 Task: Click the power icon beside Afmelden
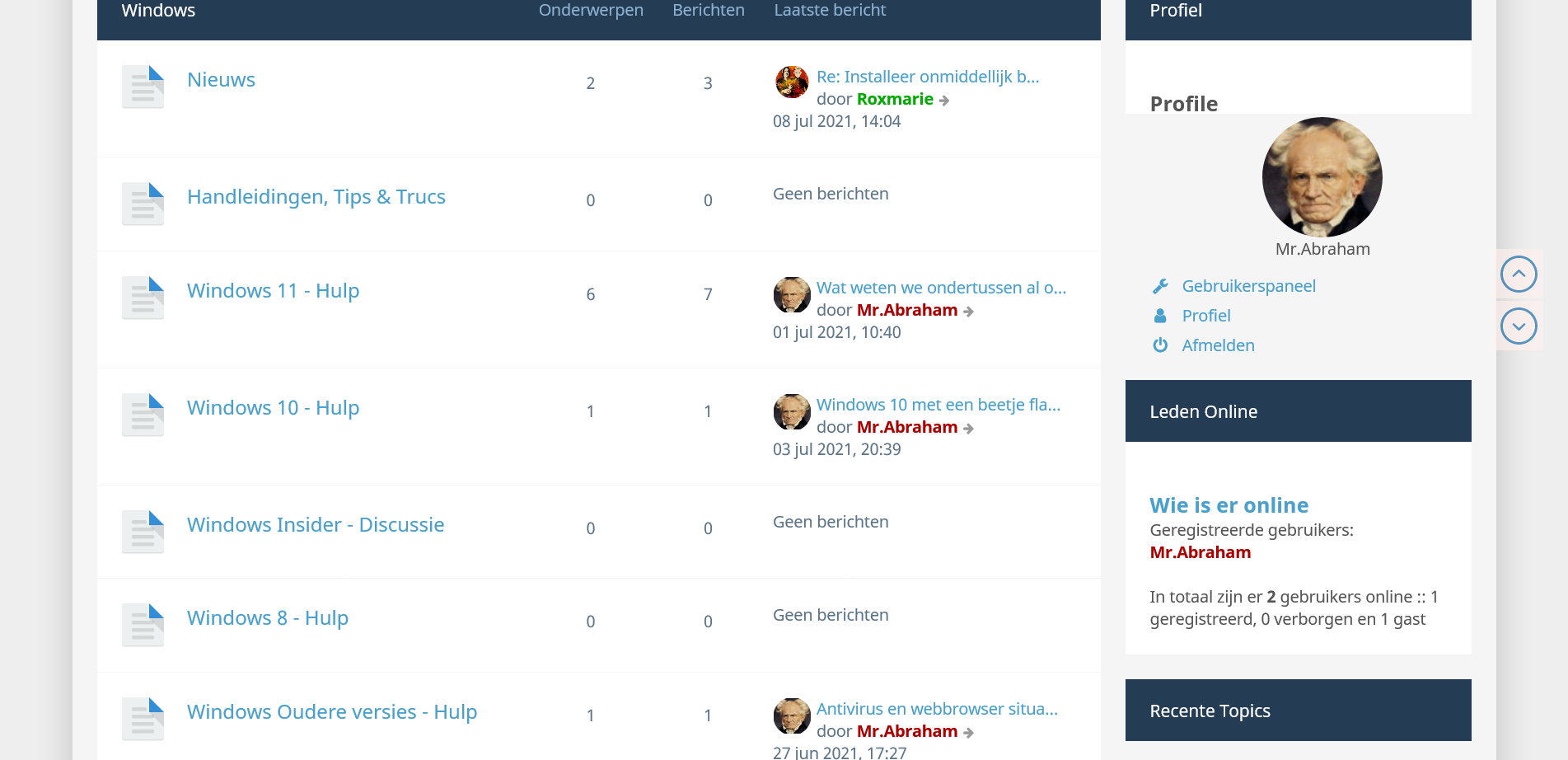coord(1160,345)
